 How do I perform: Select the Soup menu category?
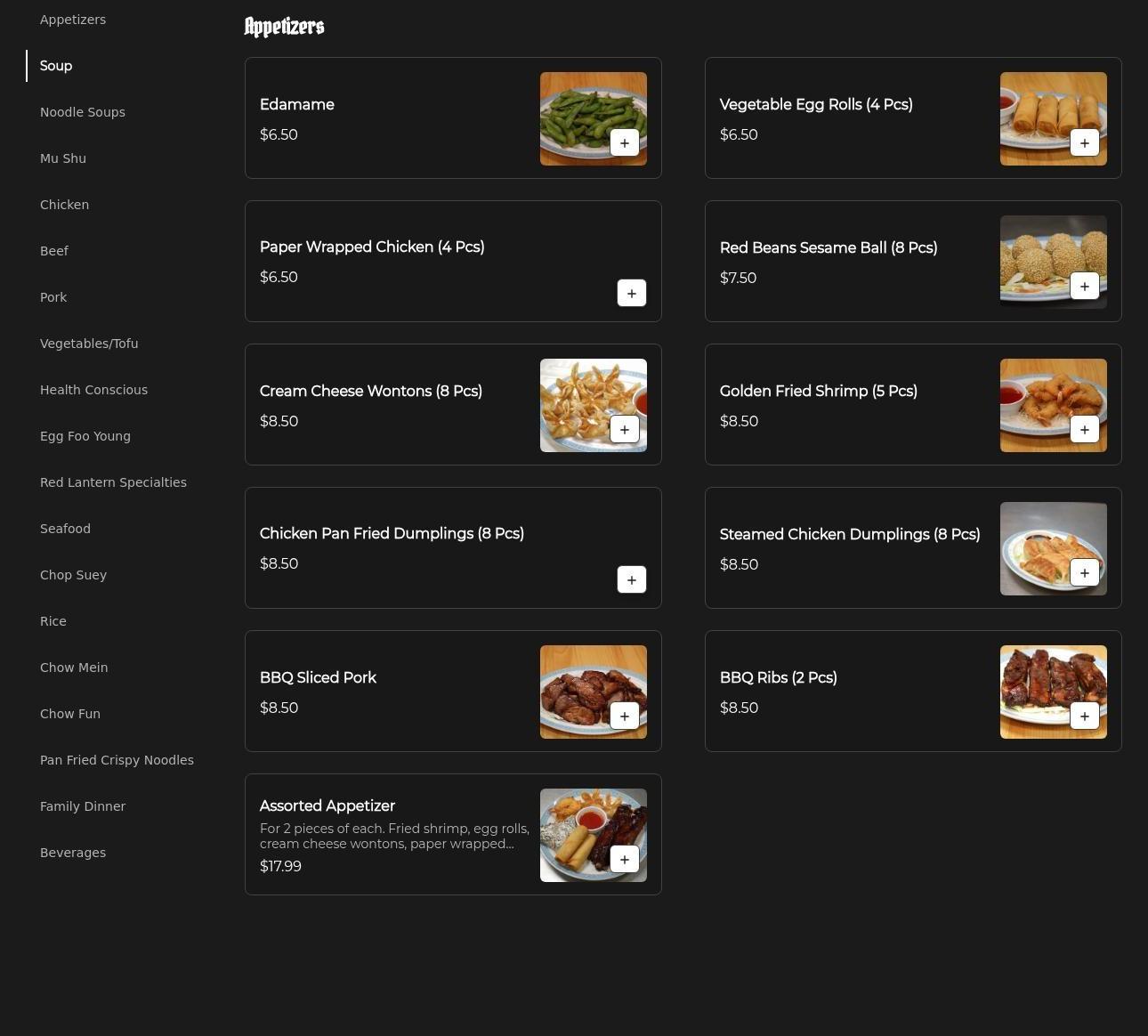pyautogui.click(x=56, y=66)
